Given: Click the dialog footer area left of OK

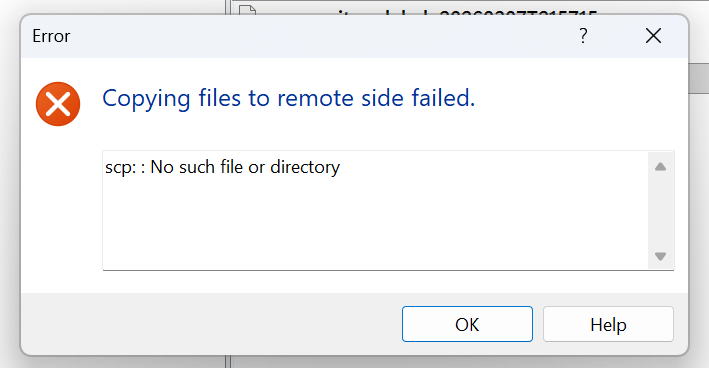Looking at the screenshot, I should click(210, 324).
